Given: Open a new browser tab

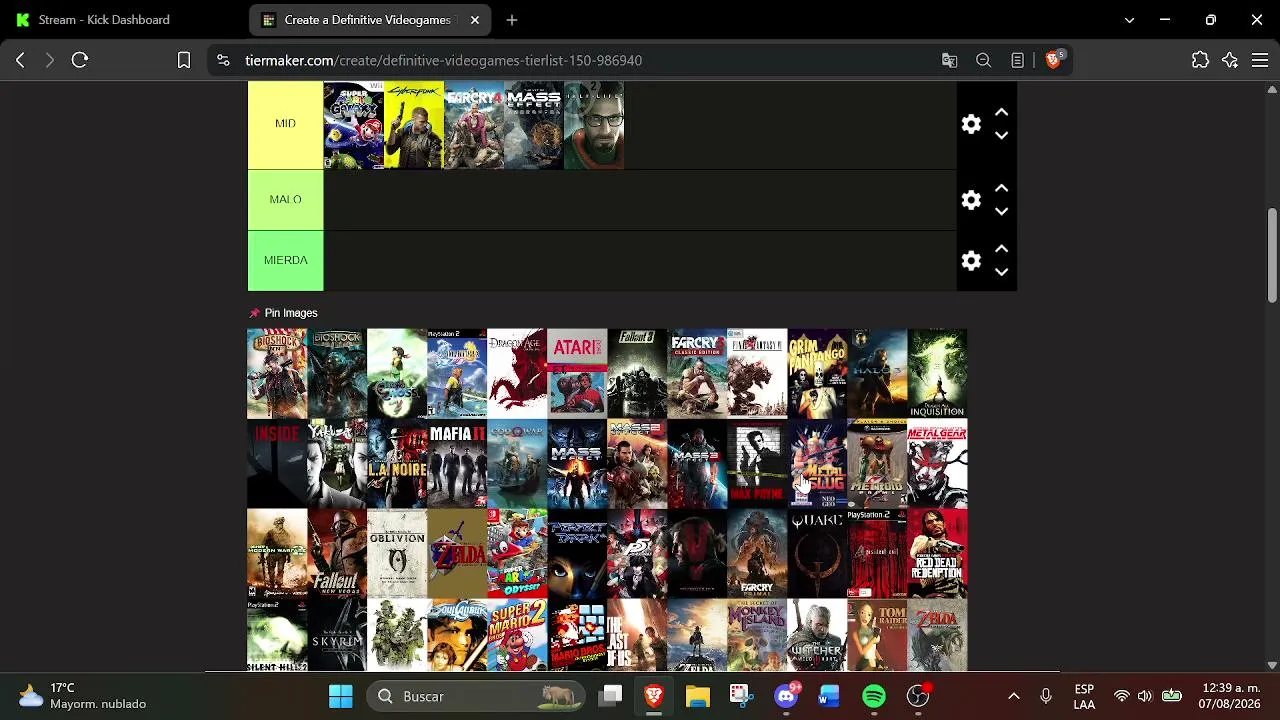Looking at the screenshot, I should pyautogui.click(x=511, y=20).
